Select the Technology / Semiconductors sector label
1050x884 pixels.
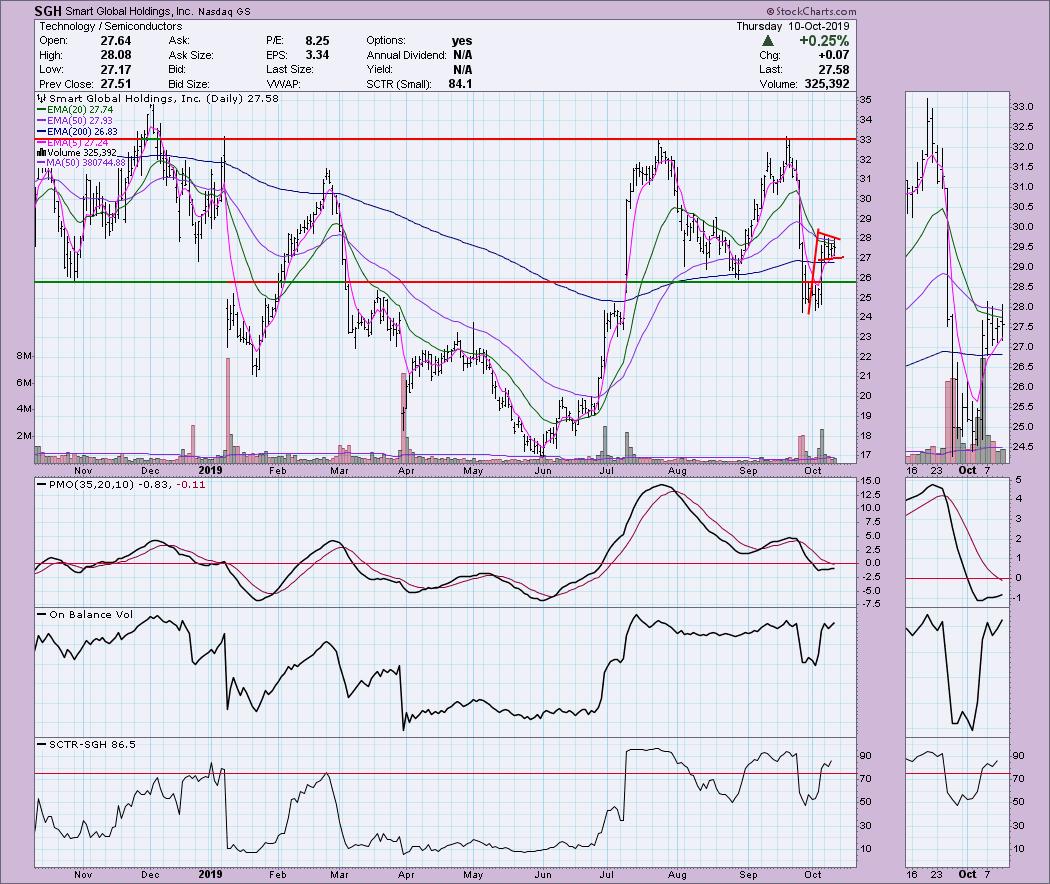click(x=110, y=26)
